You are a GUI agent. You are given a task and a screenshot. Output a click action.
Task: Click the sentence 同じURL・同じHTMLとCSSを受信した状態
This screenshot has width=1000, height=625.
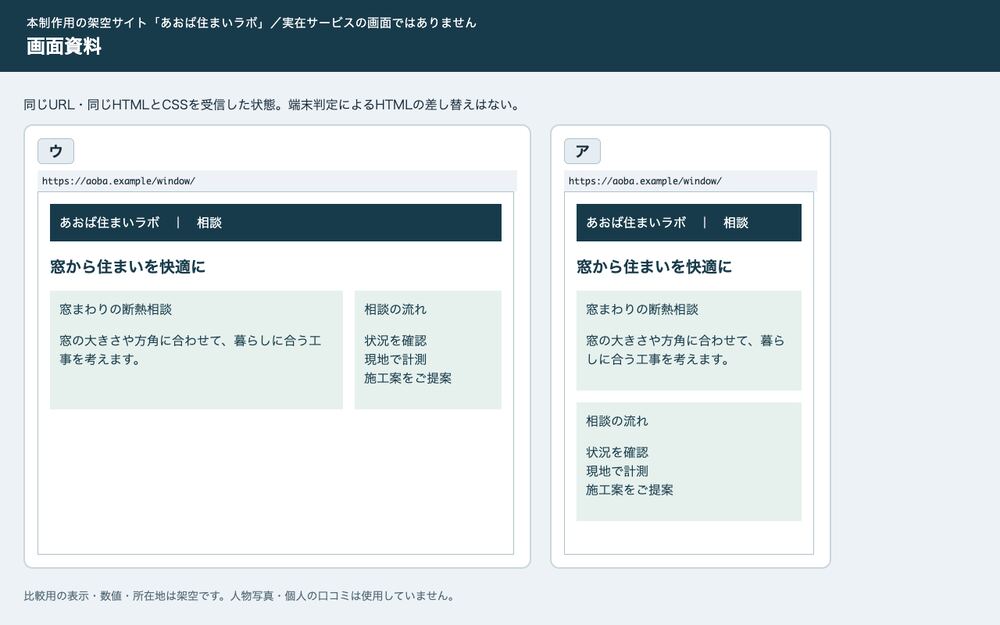pos(272,105)
